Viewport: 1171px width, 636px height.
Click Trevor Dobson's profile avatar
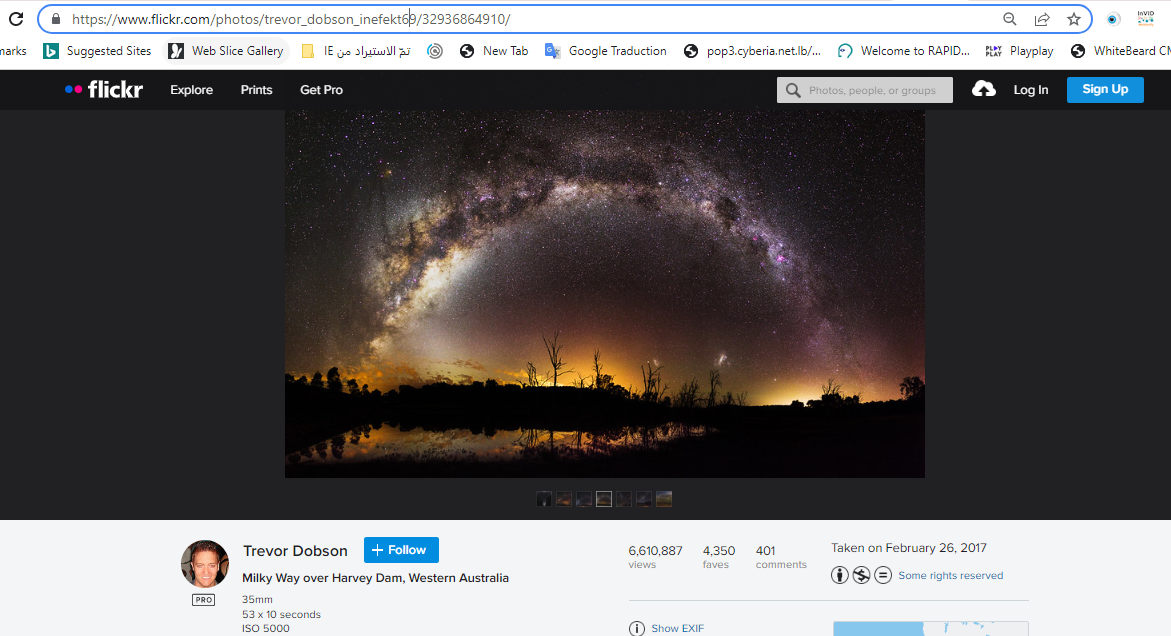204,564
